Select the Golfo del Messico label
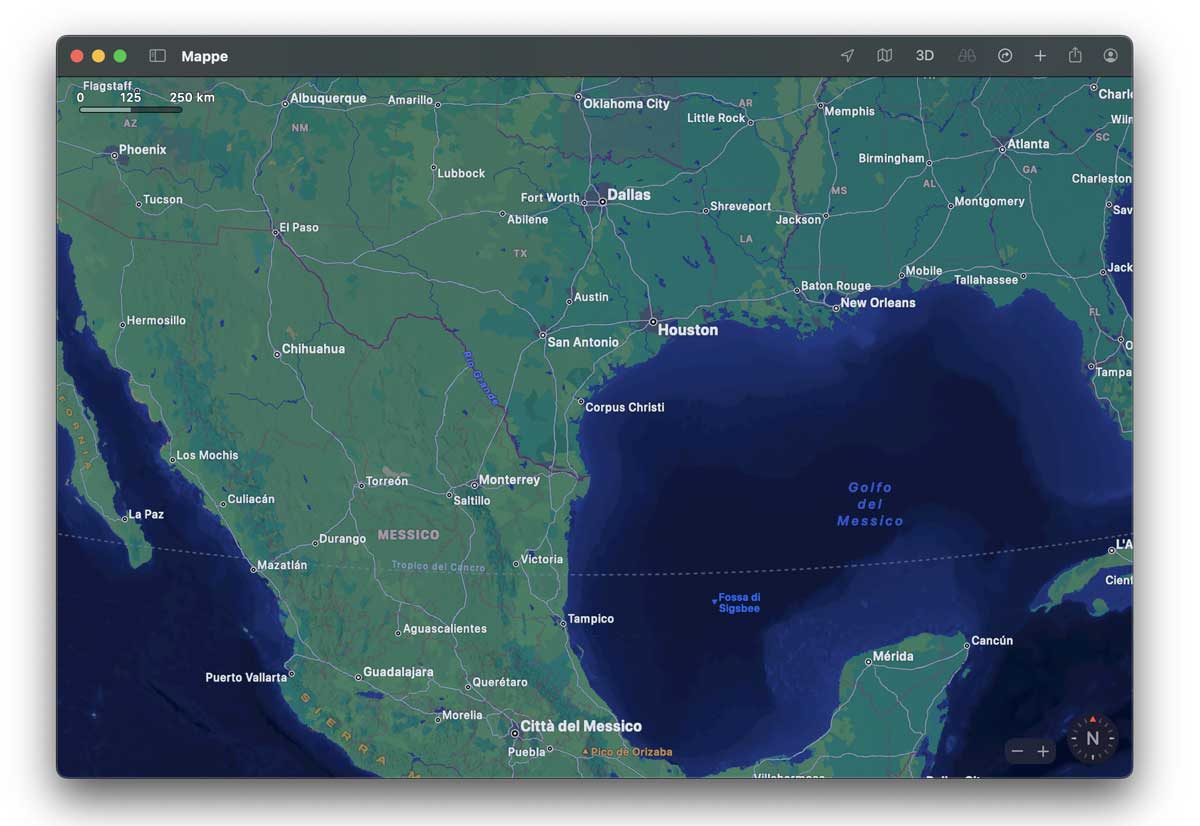 coord(870,504)
